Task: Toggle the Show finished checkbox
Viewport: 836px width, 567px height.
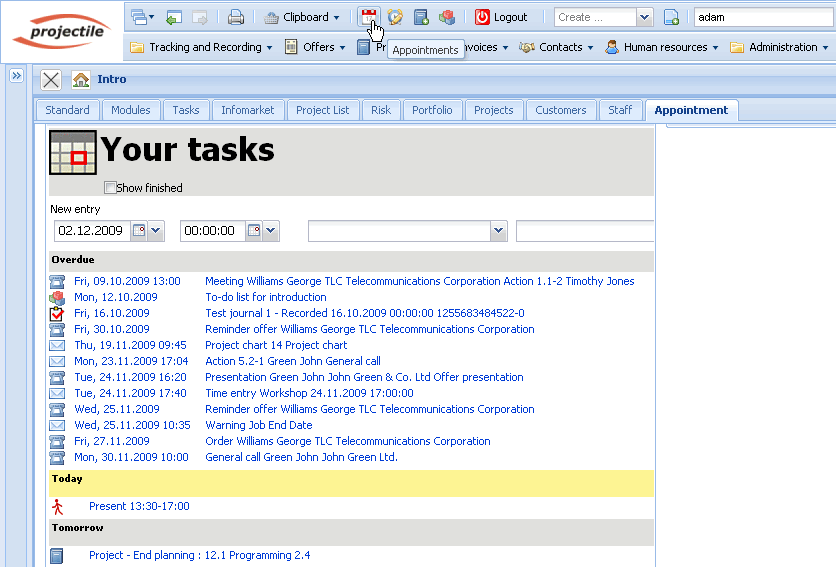Action: click(111, 187)
